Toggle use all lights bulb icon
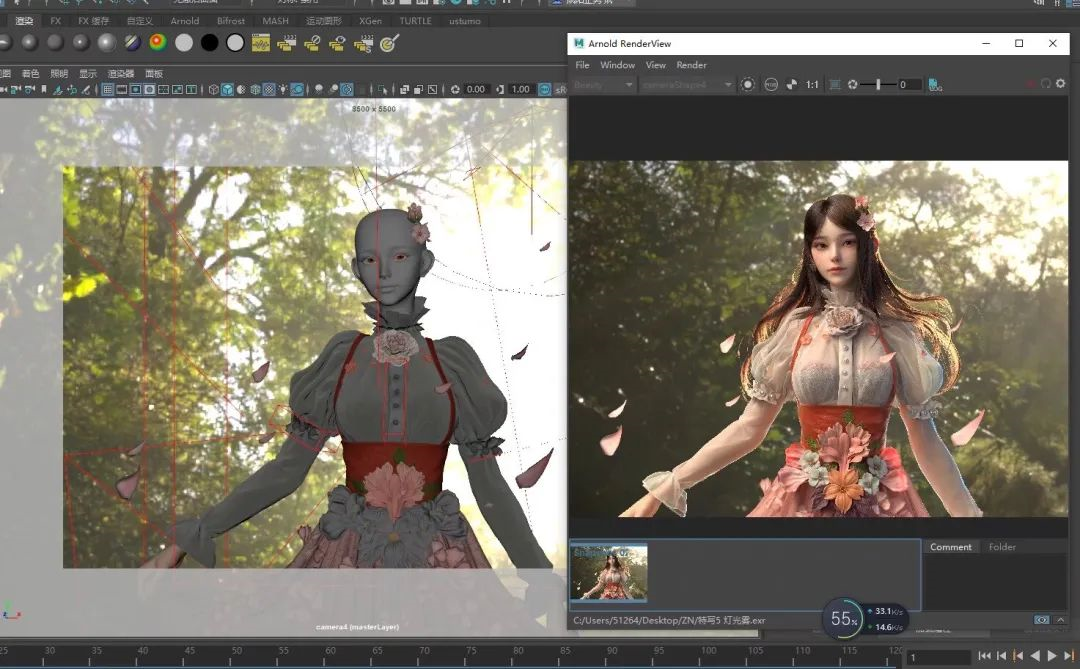1080x669 pixels. click(283, 90)
